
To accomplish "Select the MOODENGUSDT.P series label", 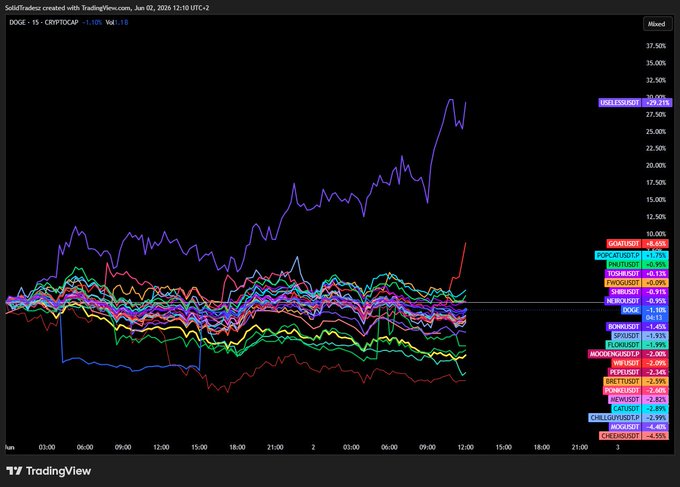I will coord(615,354).
